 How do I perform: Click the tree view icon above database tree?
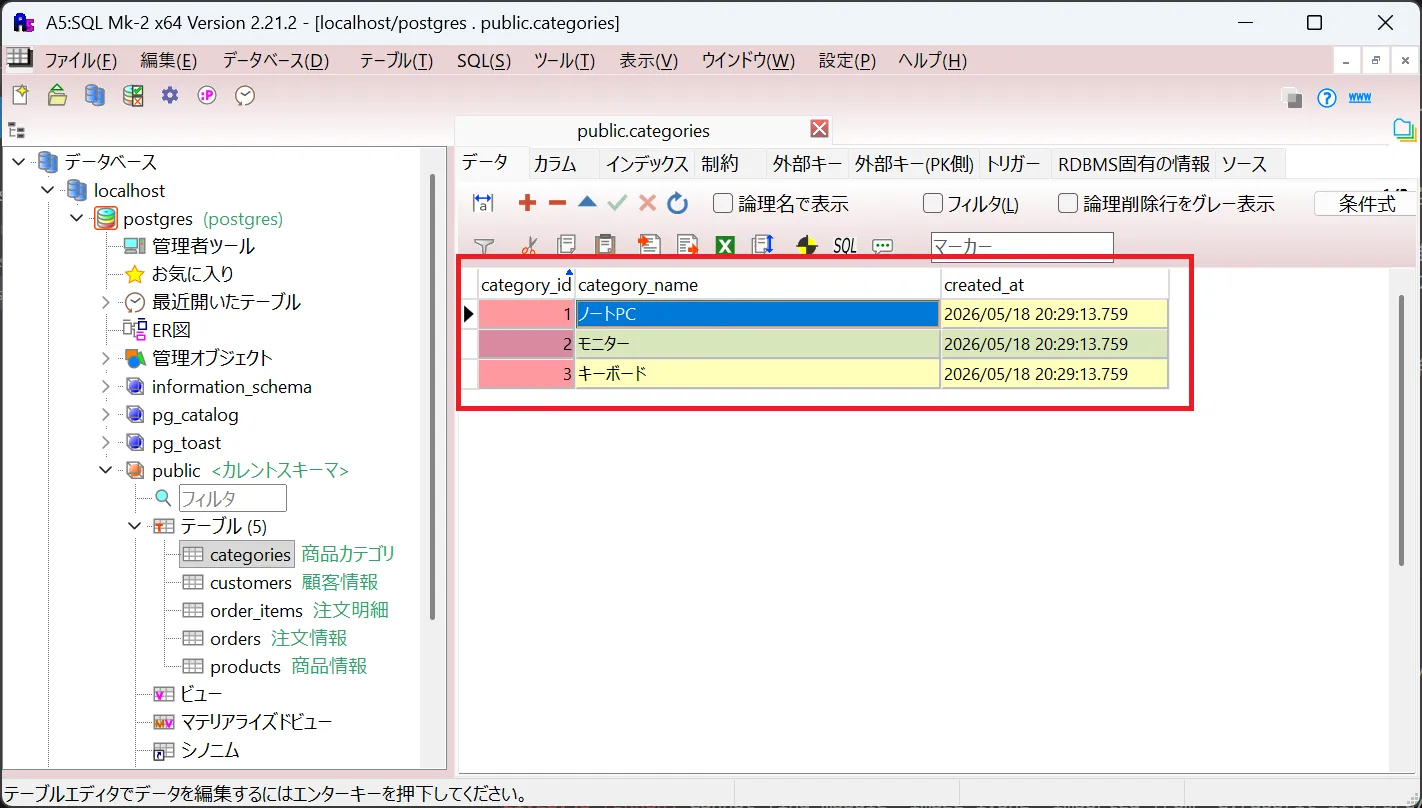click(x=16, y=130)
